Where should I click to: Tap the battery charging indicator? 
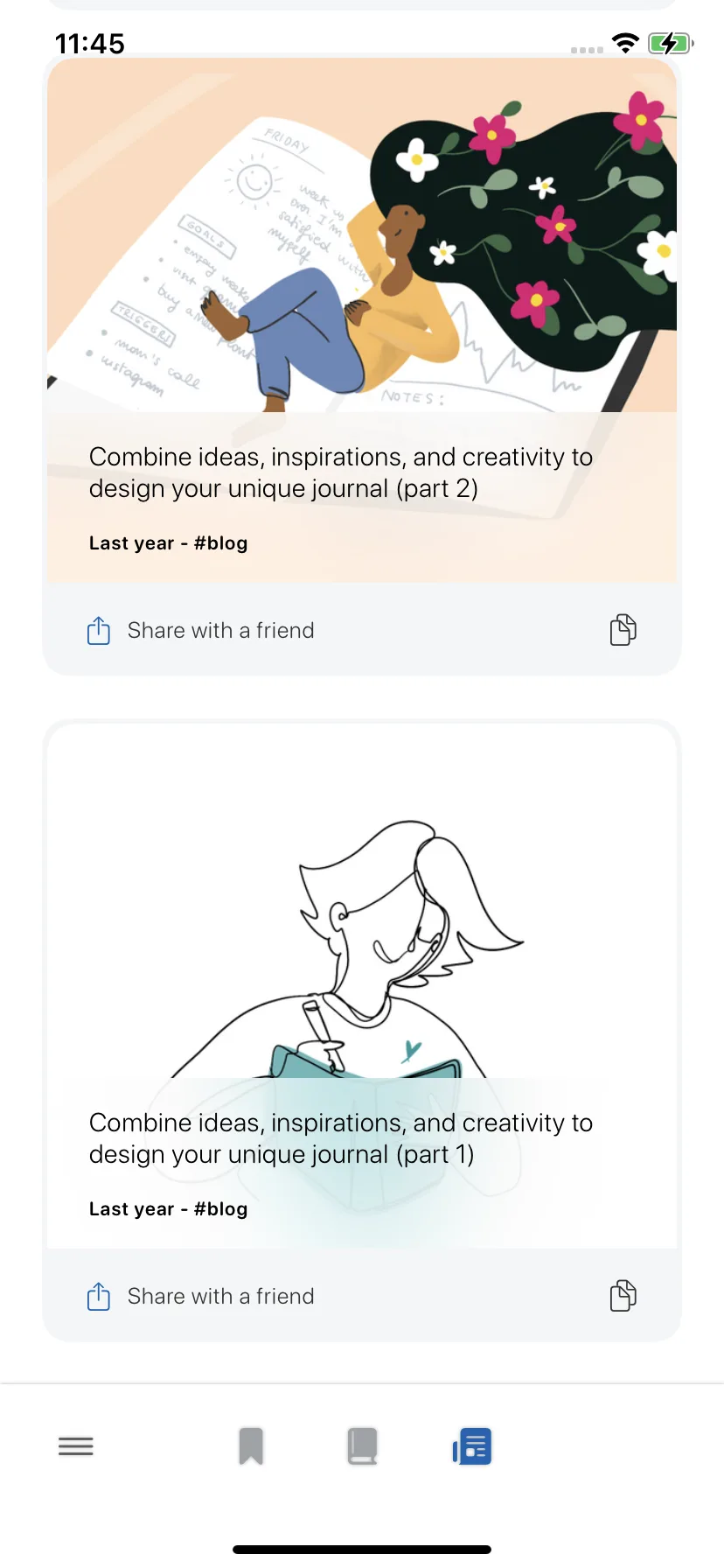671,43
